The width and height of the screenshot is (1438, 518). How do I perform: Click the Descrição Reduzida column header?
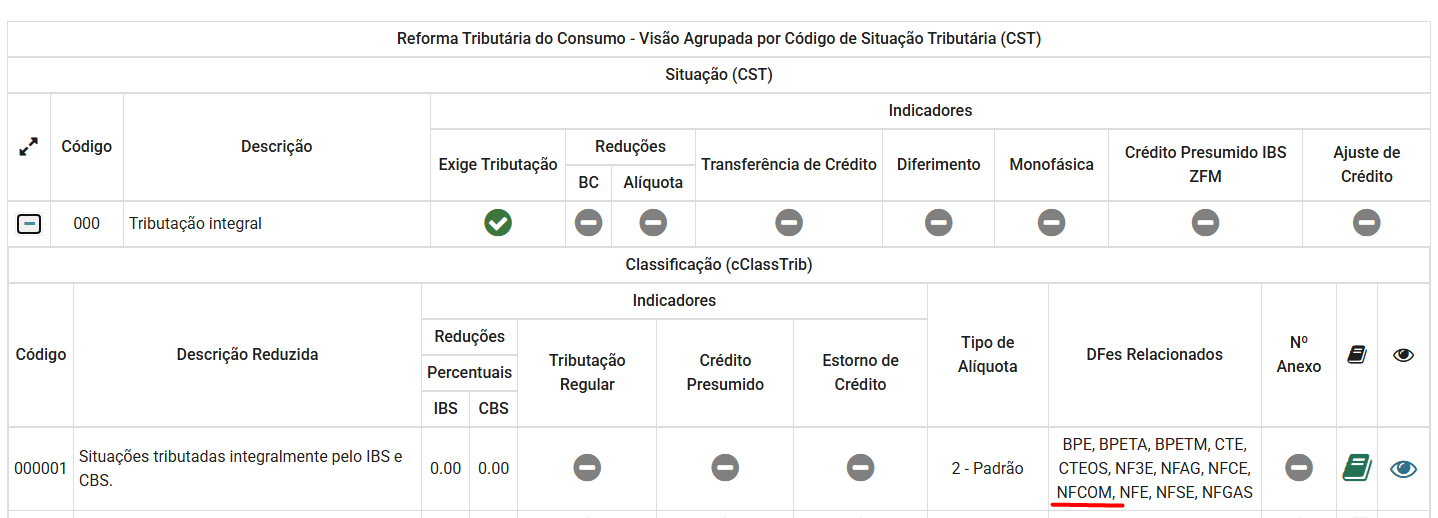click(247, 355)
